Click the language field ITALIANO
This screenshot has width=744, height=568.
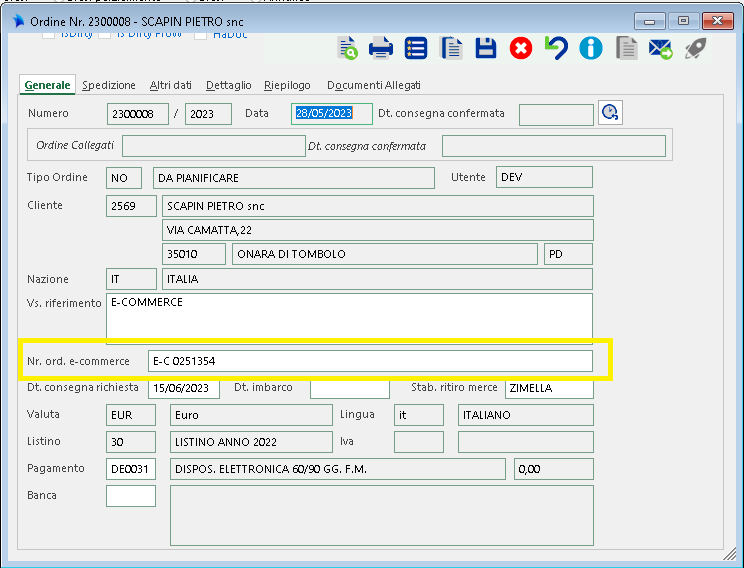[526, 415]
